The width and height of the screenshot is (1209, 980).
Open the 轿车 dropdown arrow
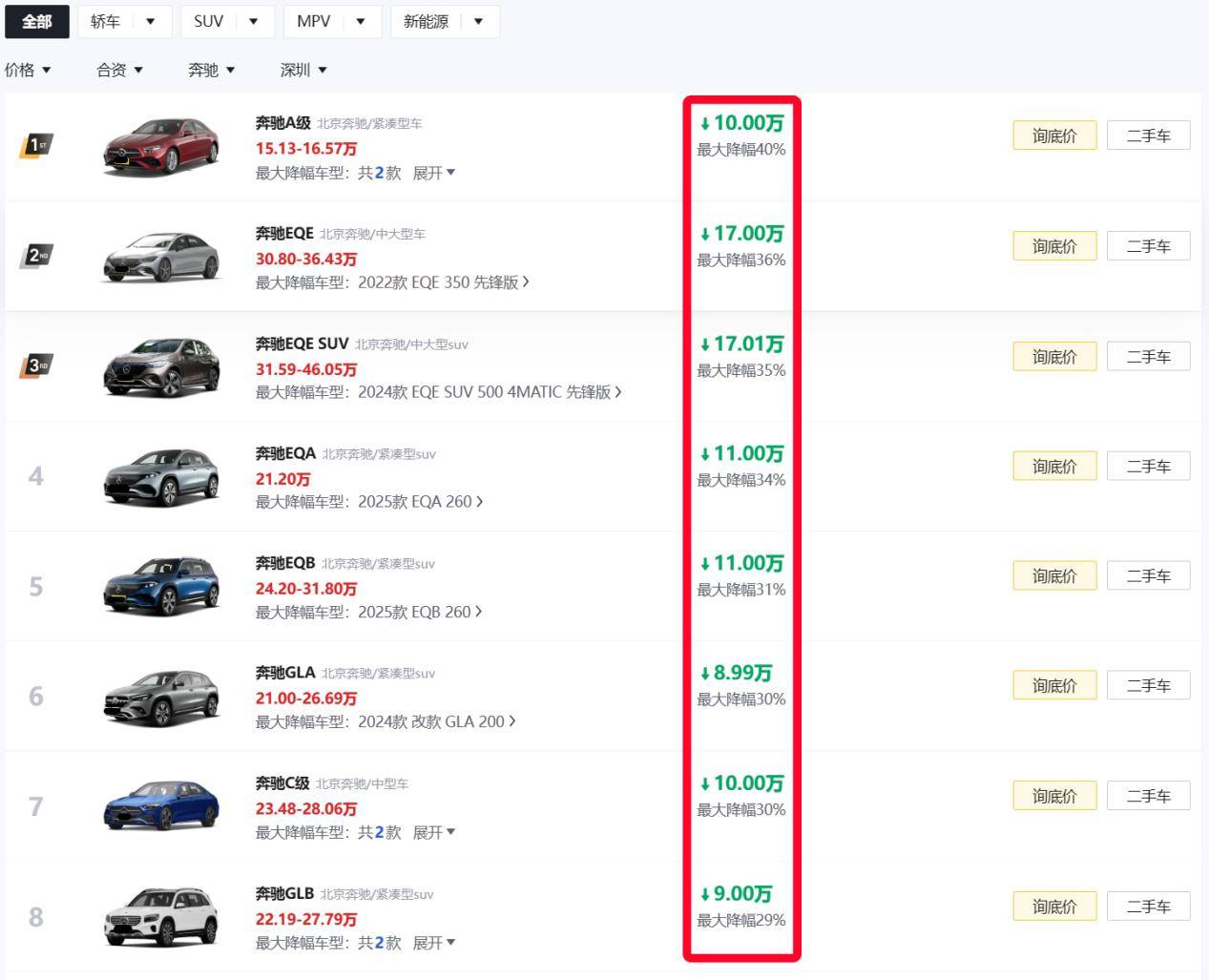151,21
